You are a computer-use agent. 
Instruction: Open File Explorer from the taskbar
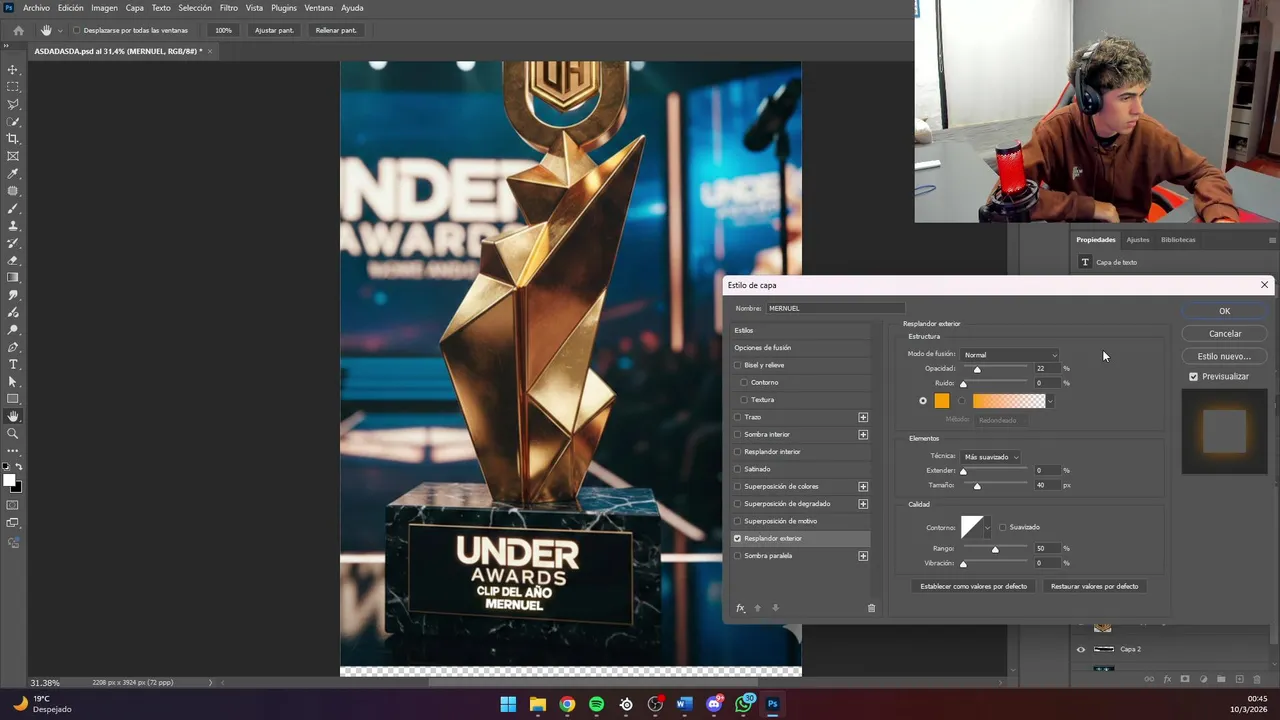pyautogui.click(x=538, y=704)
